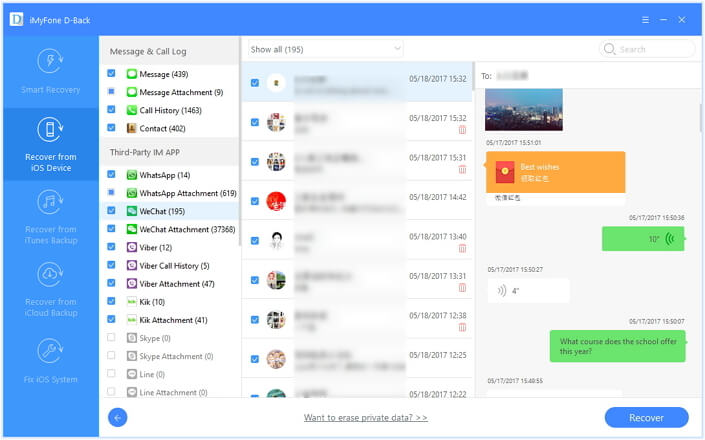Open the Smart Recovery mode
Image resolution: width=705 pixels, height=440 pixels.
tap(50, 72)
